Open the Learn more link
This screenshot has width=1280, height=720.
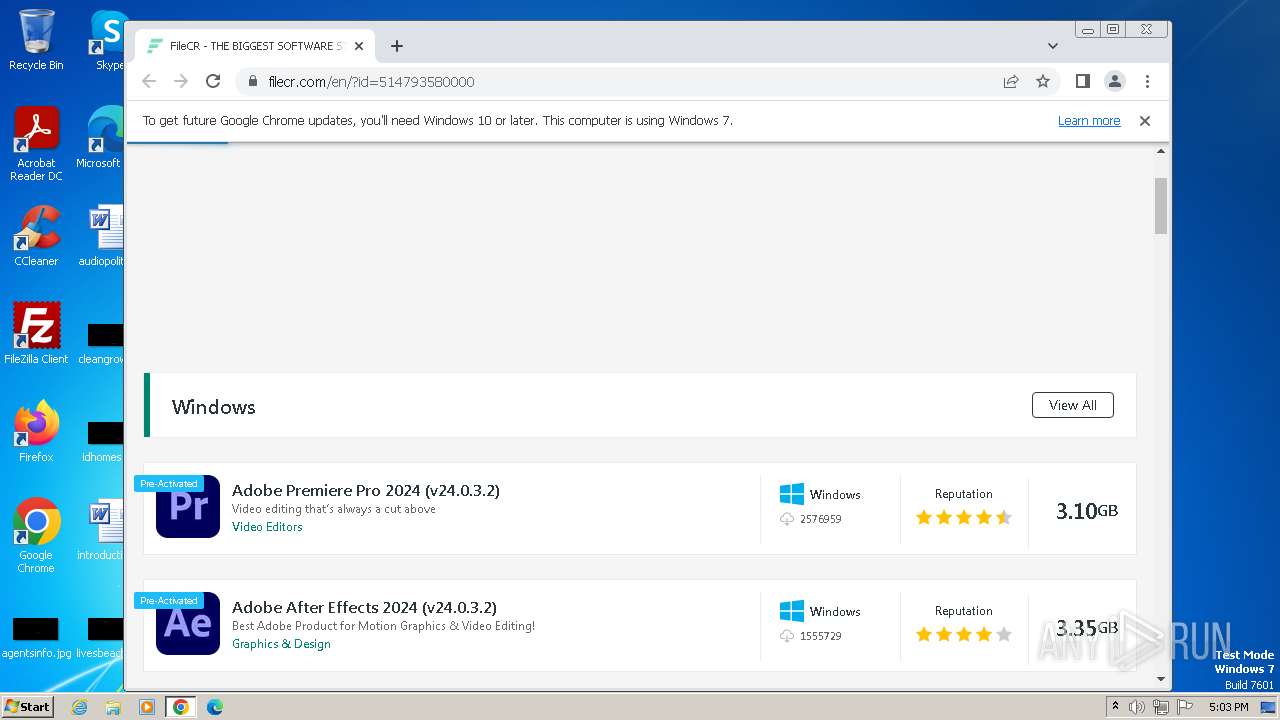pos(1089,121)
